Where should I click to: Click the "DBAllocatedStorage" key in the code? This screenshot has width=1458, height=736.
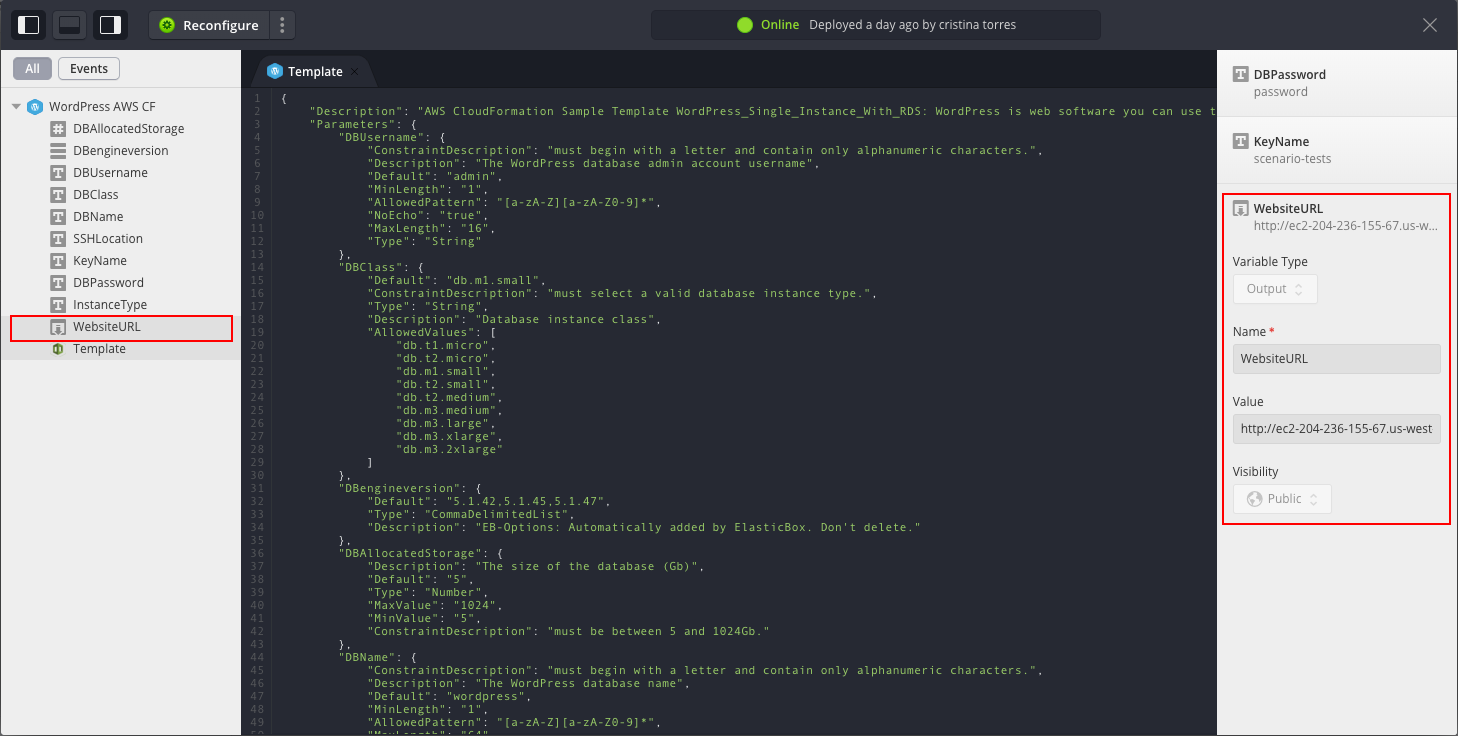[409, 553]
